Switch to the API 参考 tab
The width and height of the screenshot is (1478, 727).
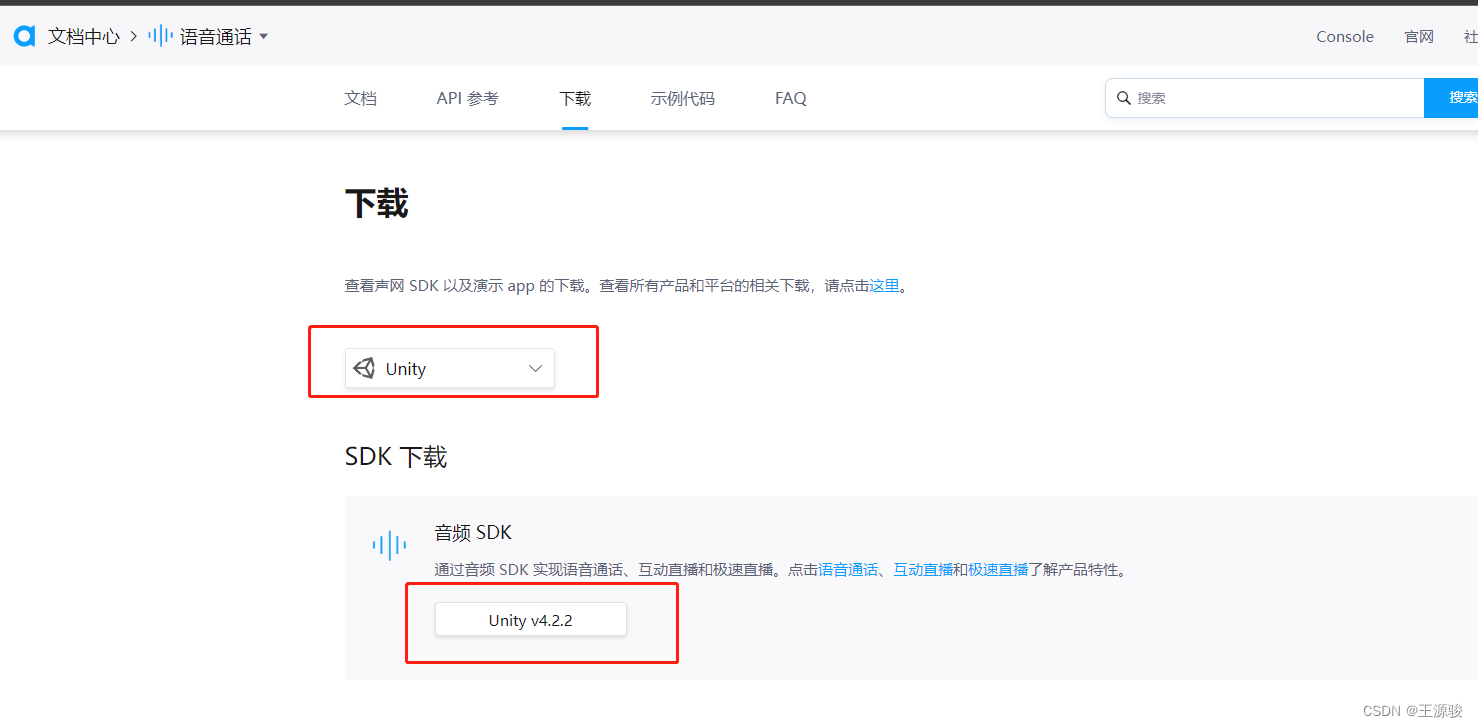[468, 98]
